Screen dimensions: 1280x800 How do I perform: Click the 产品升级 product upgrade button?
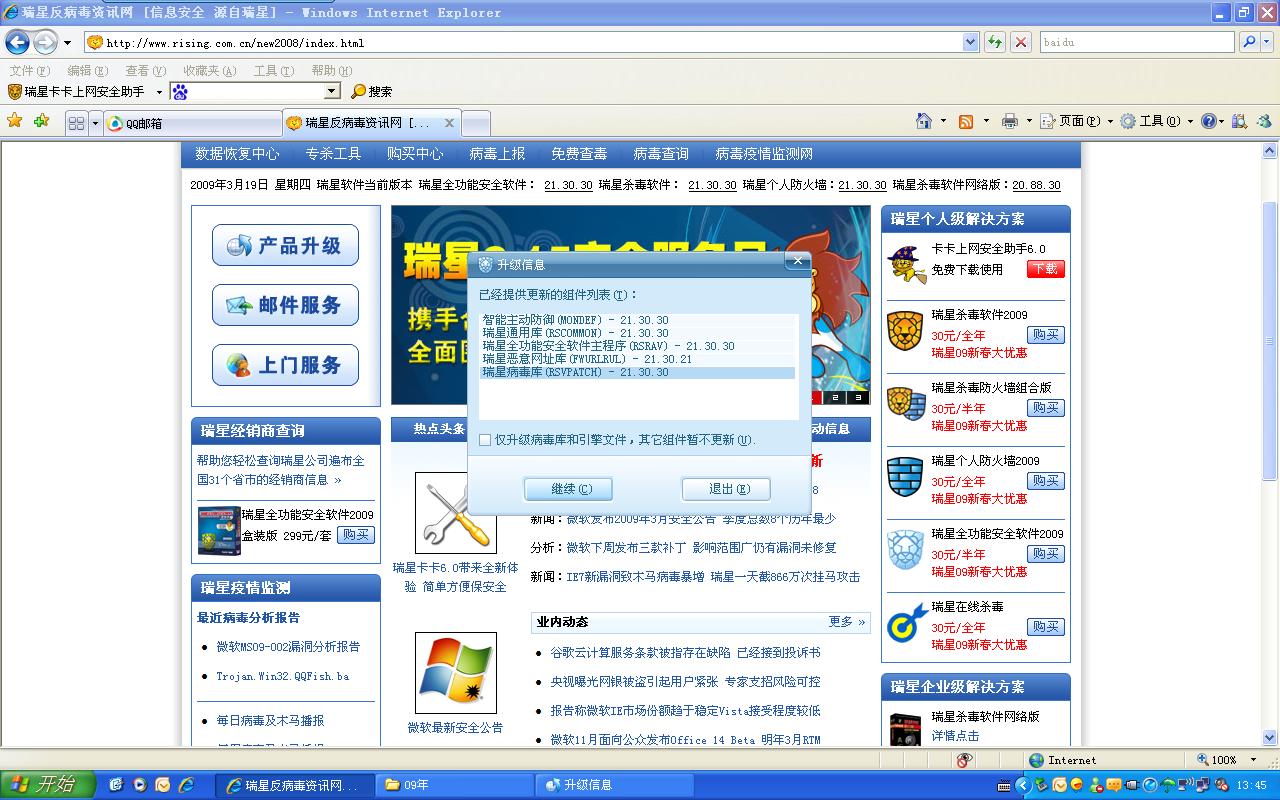point(285,245)
